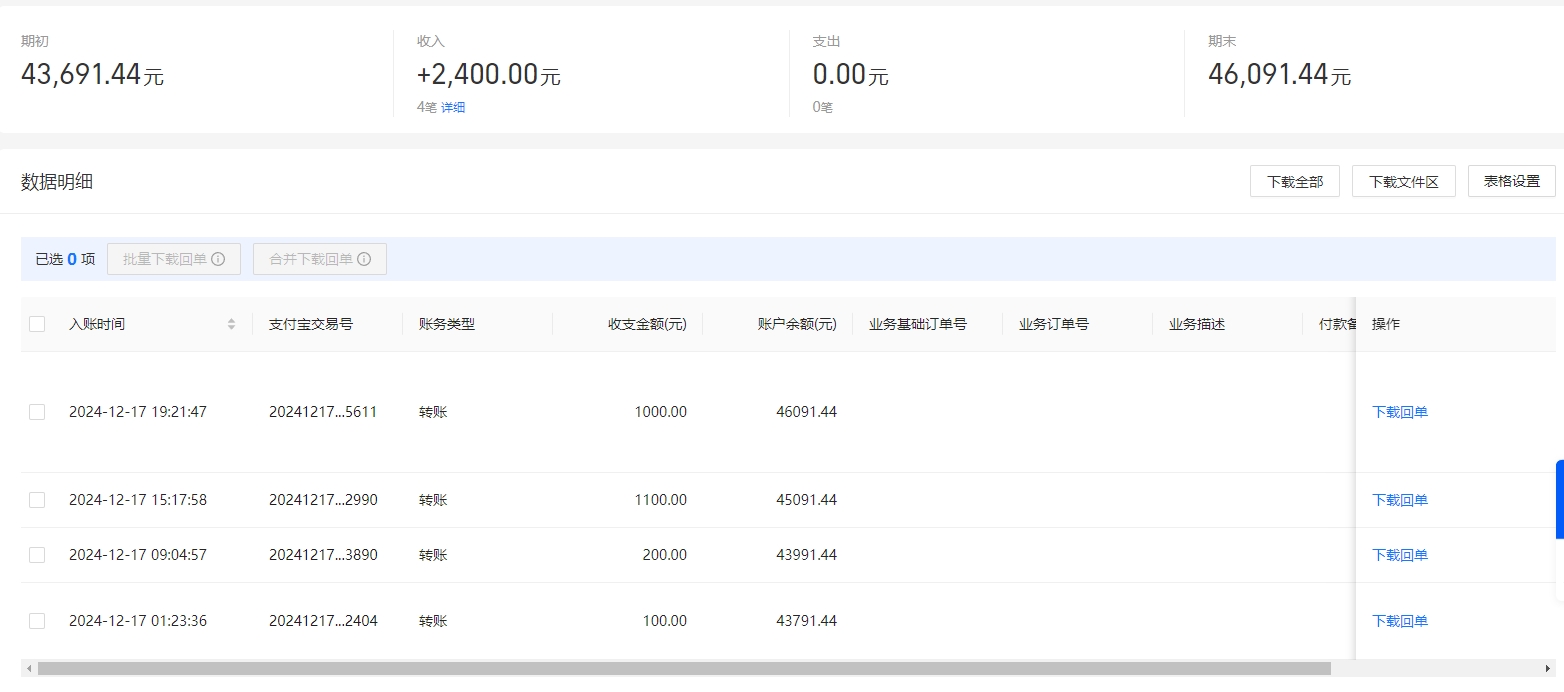Click the 操作 column header

[1386, 324]
